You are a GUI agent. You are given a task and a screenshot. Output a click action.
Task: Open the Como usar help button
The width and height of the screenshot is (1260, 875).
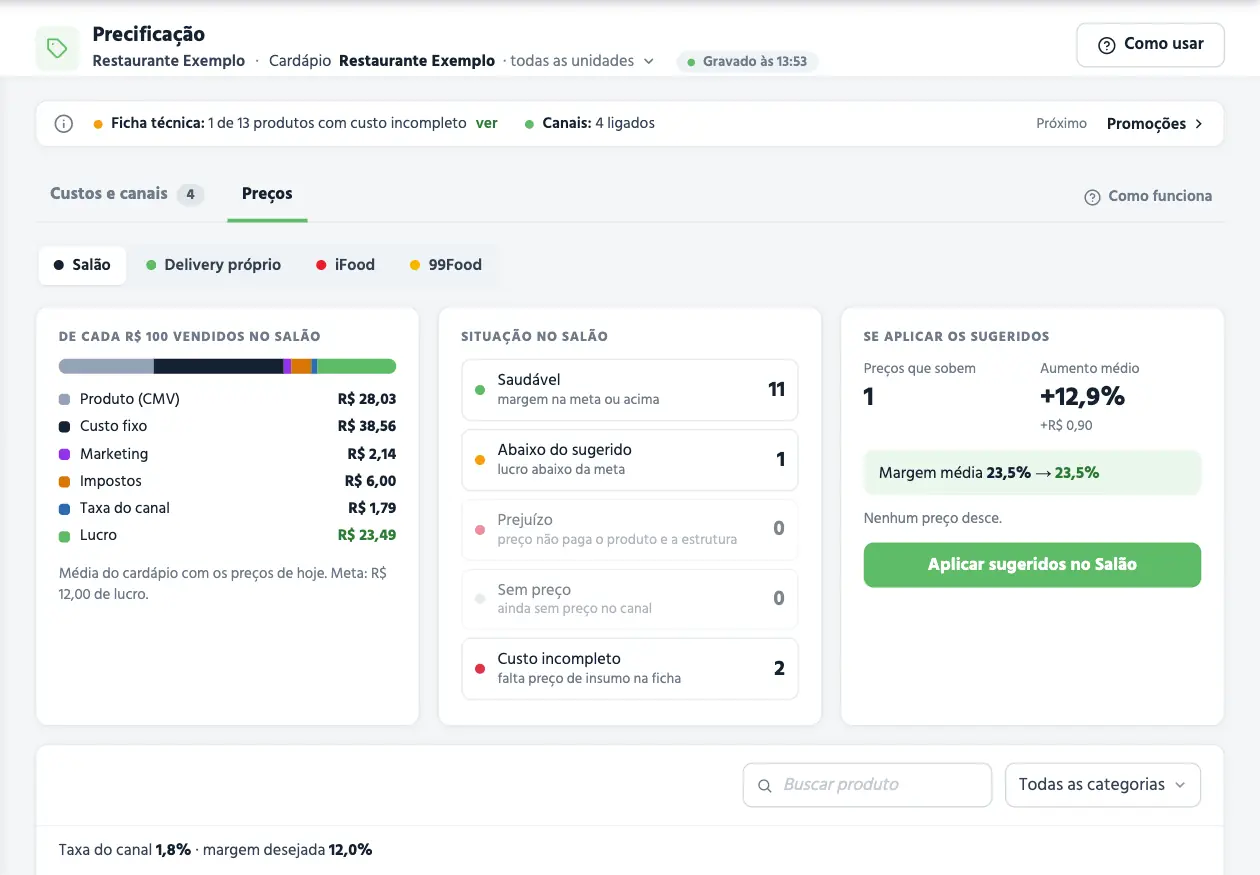1150,45
